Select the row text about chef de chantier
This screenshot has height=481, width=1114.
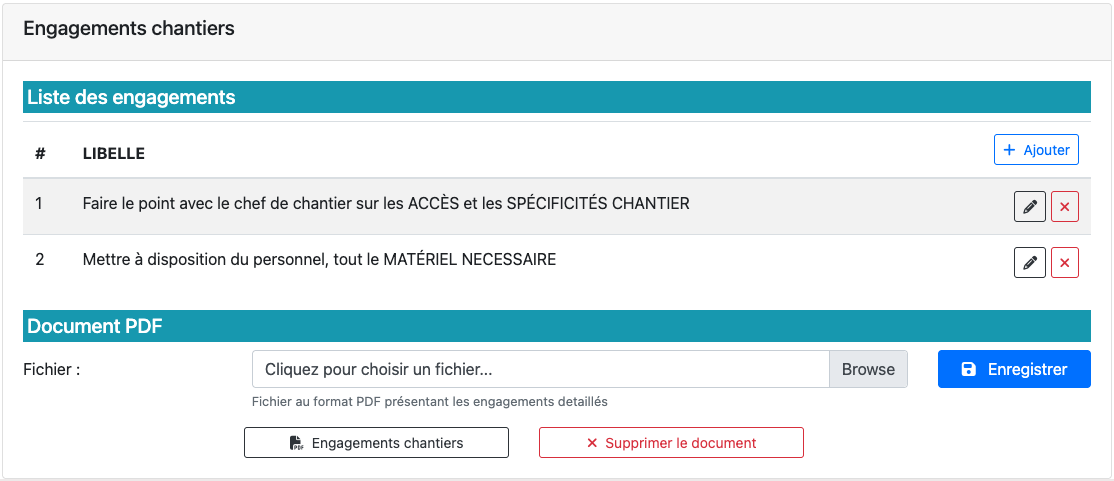[x=386, y=204]
